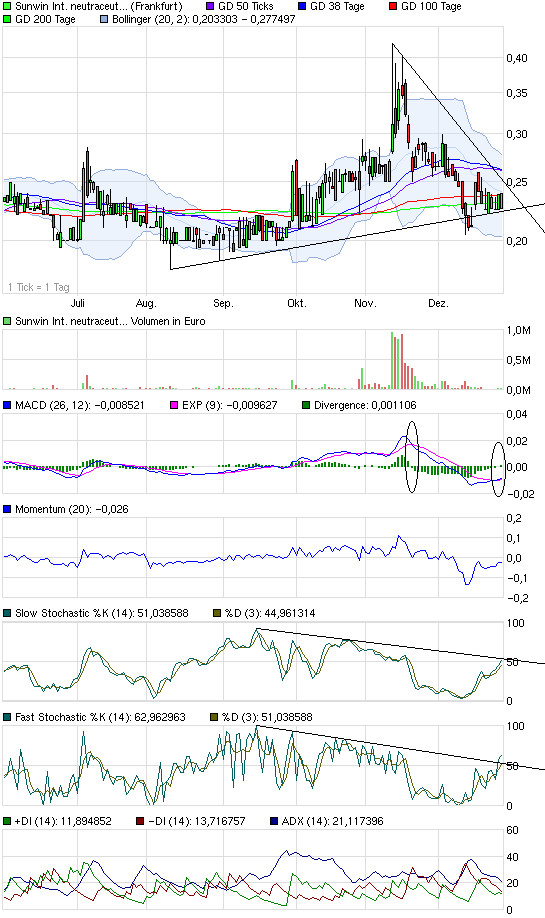Click the 'Aug.' month label

146,303
